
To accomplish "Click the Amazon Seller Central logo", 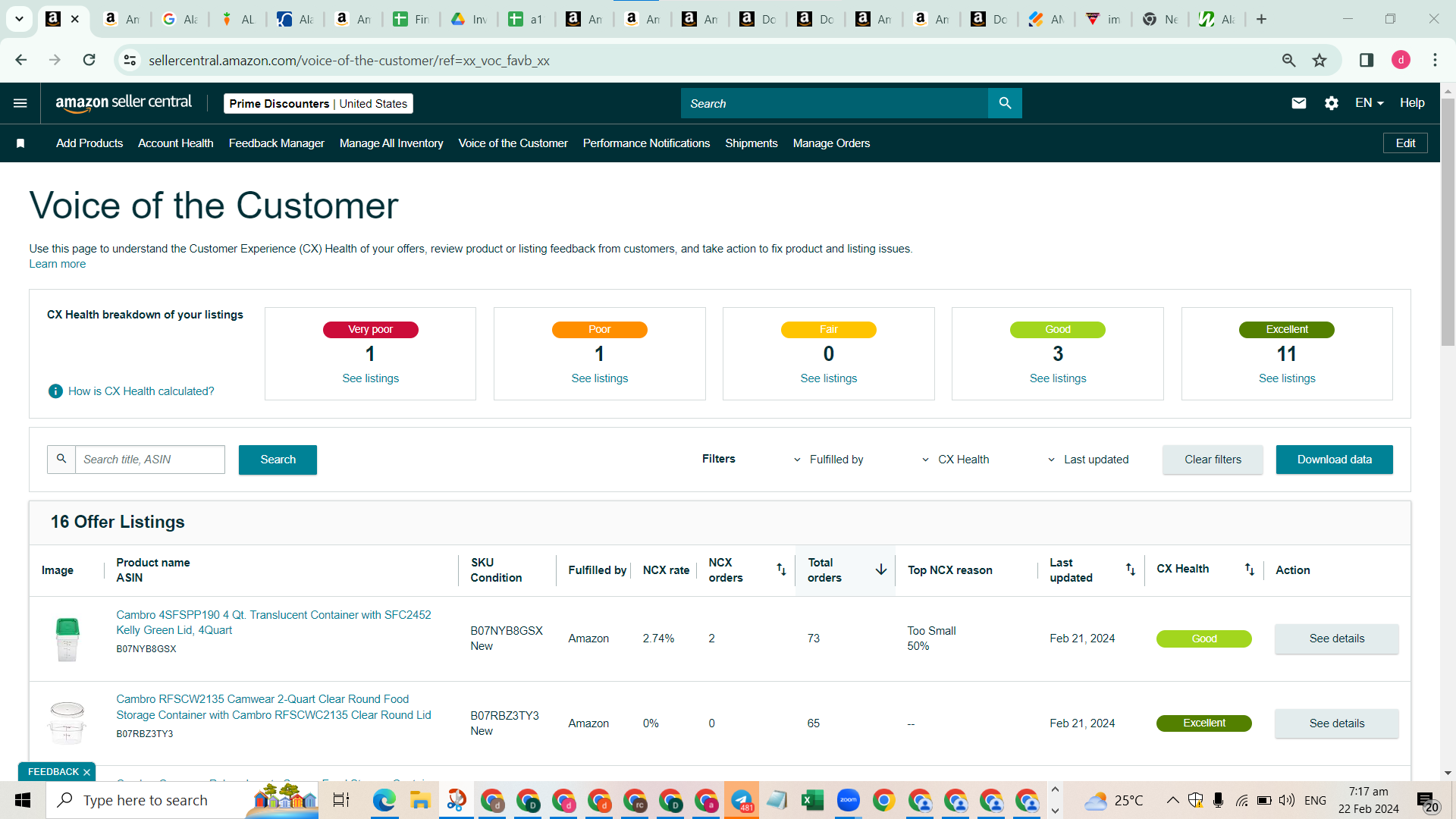I will tap(124, 103).
